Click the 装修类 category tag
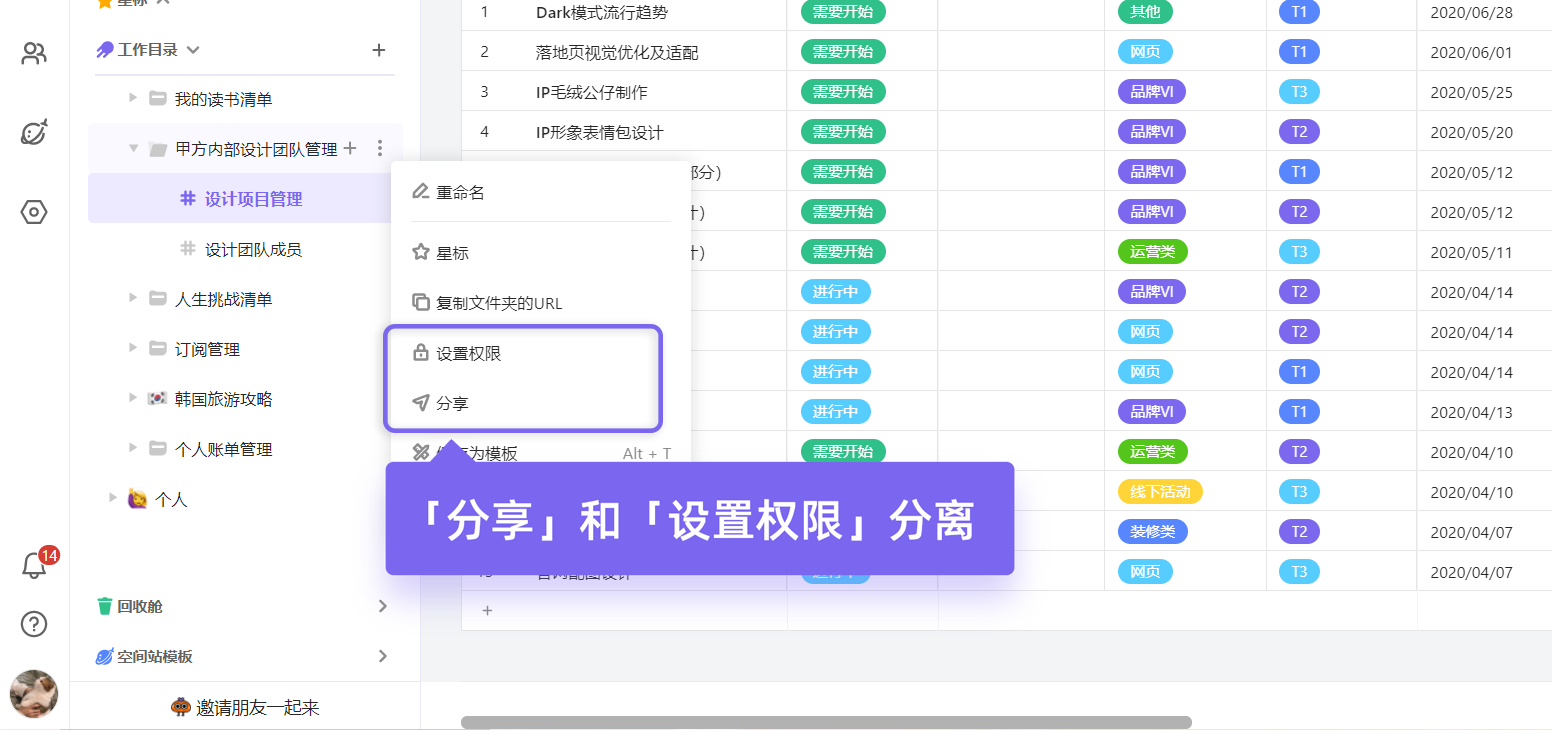Image resolution: width=1552 pixels, height=730 pixels. (x=1152, y=532)
